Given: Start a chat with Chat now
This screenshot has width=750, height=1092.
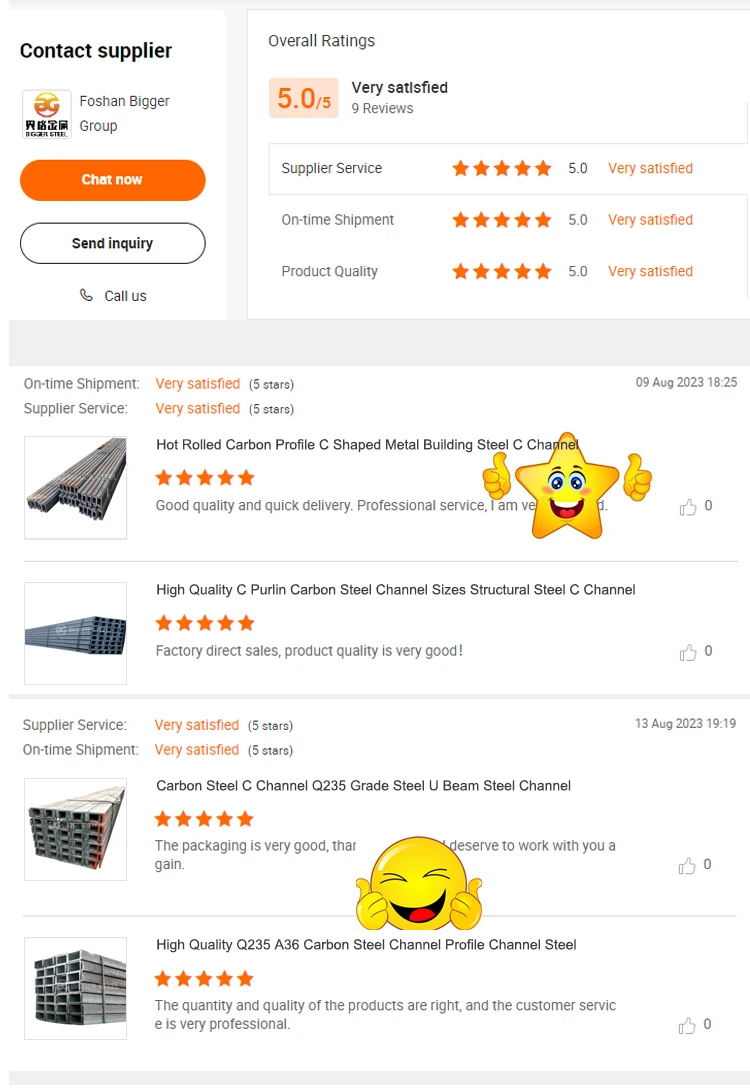Looking at the screenshot, I should [113, 180].
